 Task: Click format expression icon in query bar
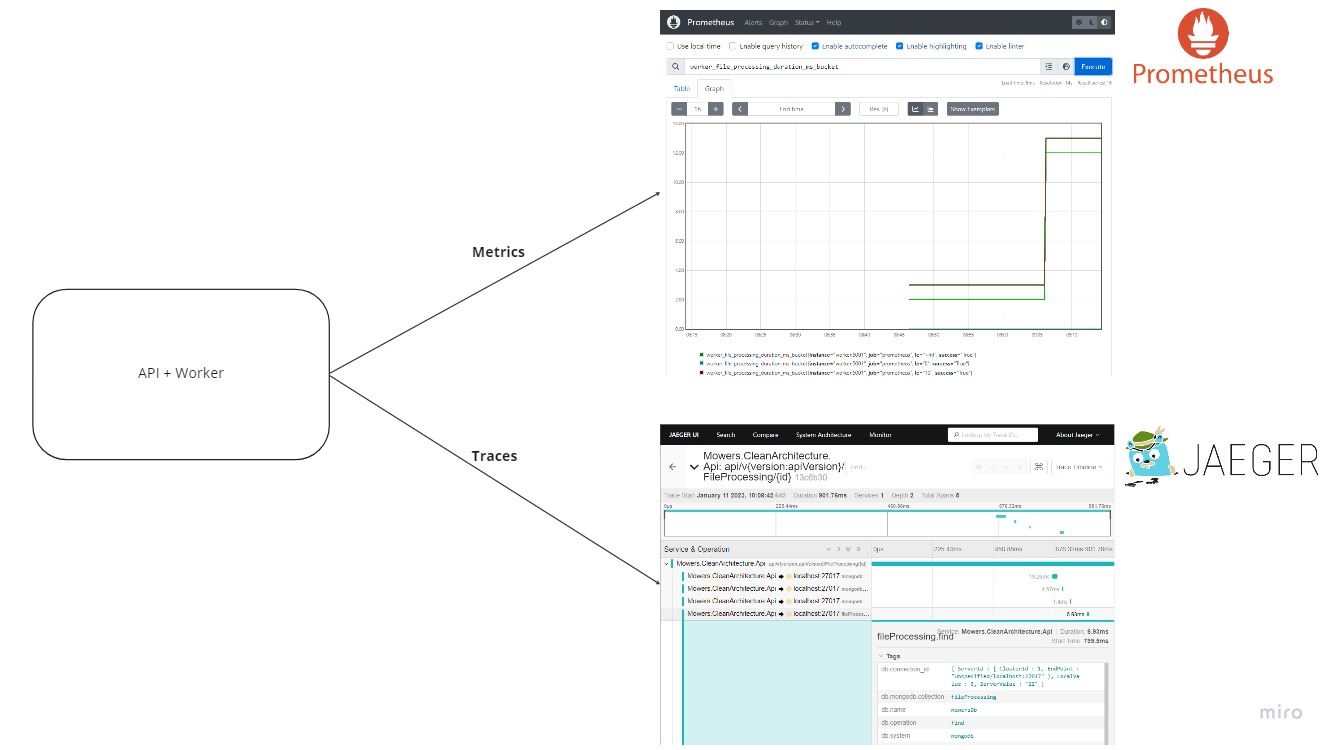click(x=1048, y=66)
